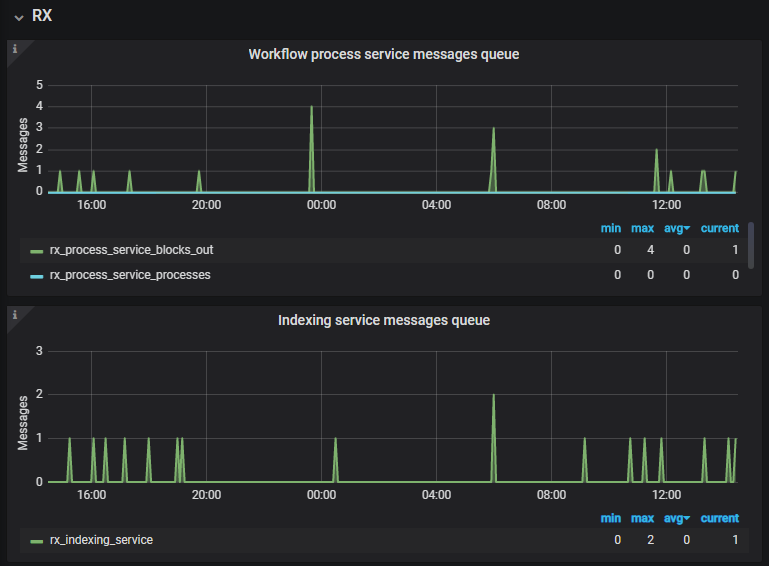Sort Workflow panel legend by avg
The image size is (769, 566).
677,228
